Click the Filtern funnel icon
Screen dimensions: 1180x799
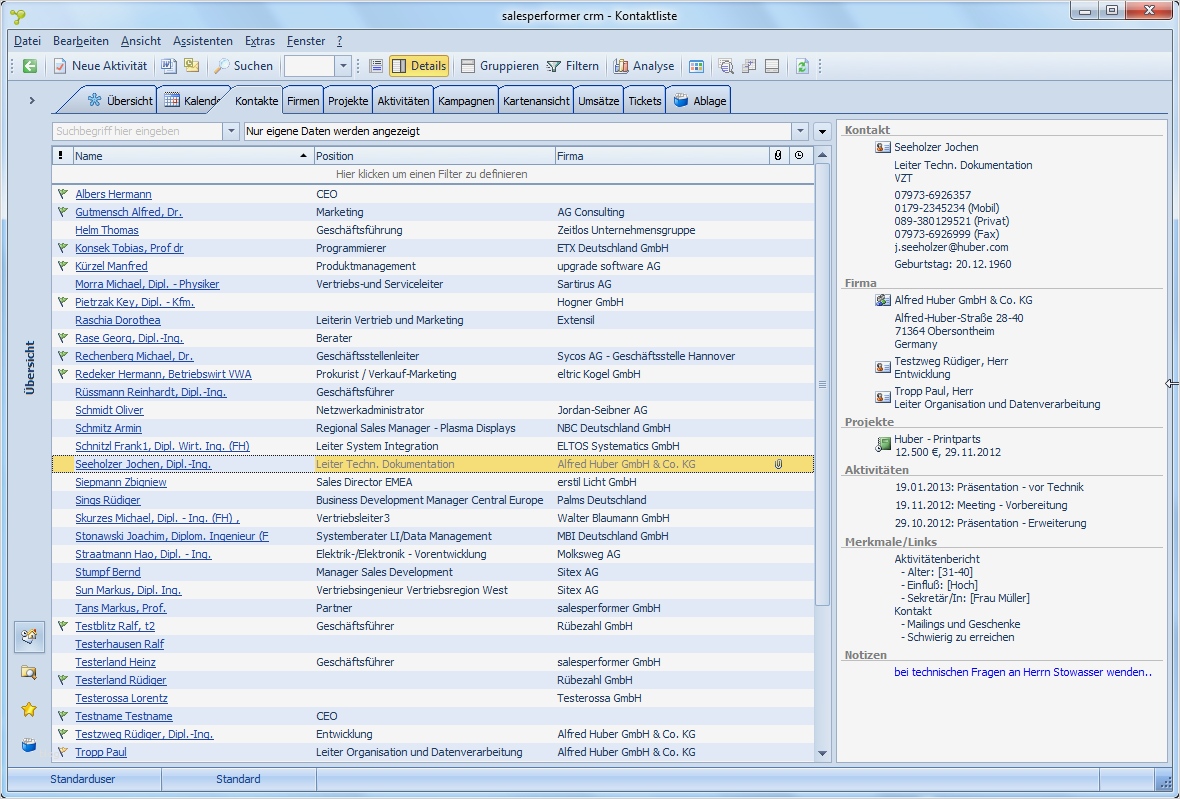click(x=573, y=66)
